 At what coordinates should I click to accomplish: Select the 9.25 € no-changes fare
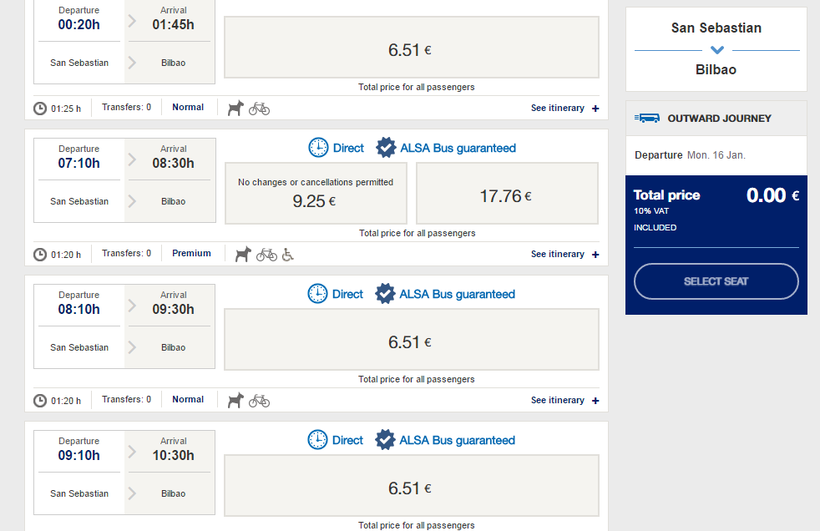(x=315, y=192)
